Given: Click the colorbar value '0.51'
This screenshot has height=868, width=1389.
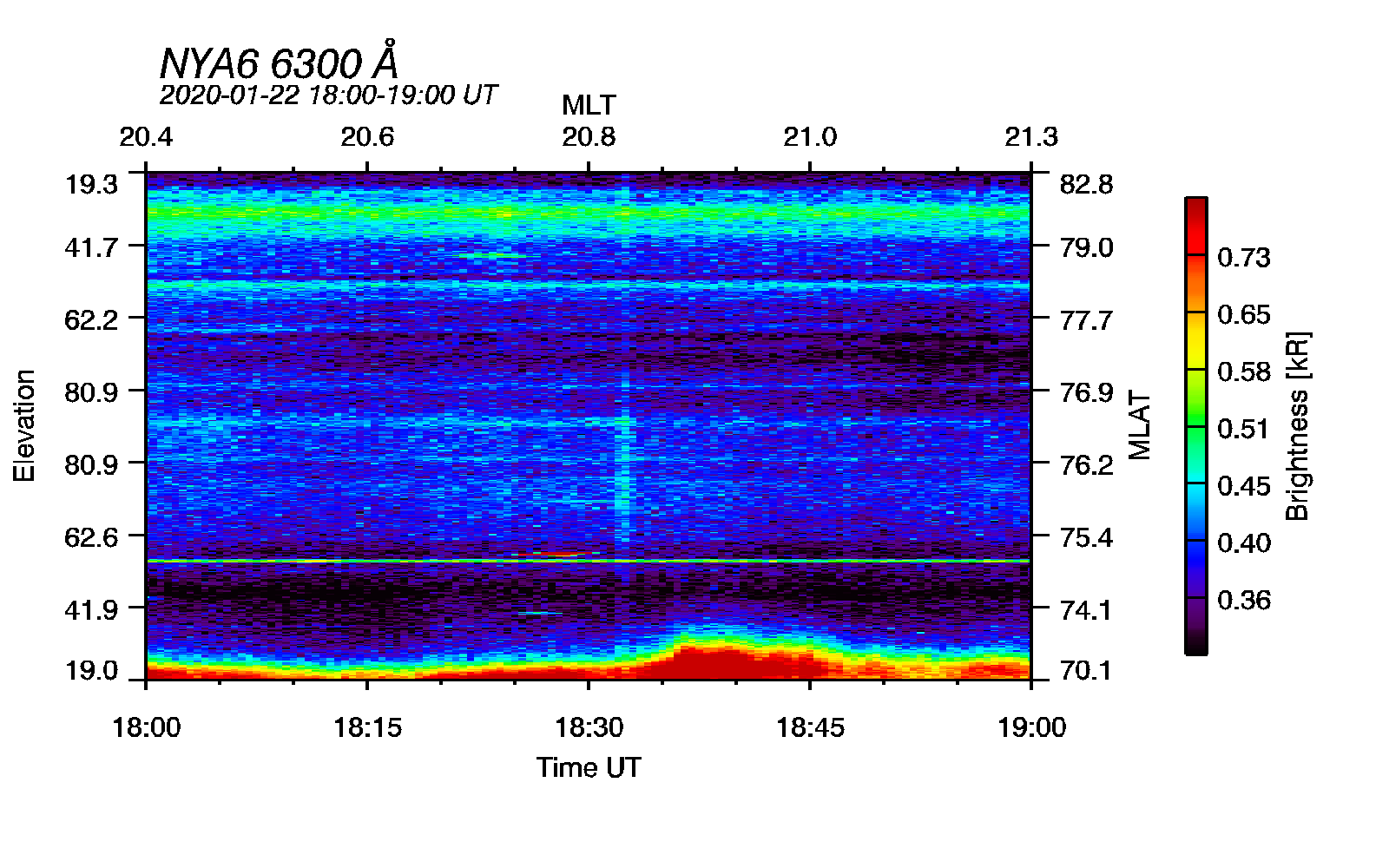Looking at the screenshot, I should coord(1243,429).
